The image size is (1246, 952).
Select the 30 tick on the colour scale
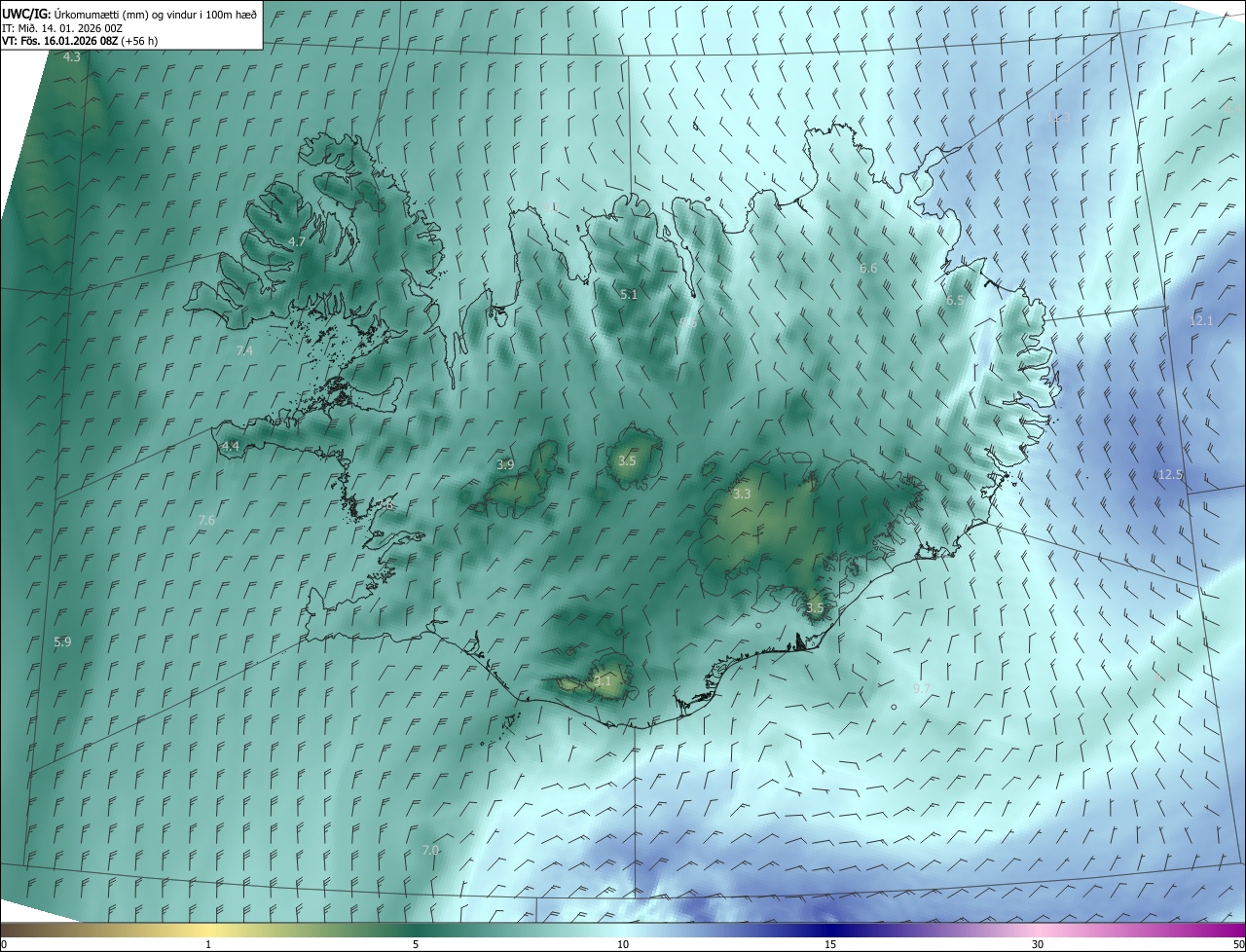(1038, 944)
